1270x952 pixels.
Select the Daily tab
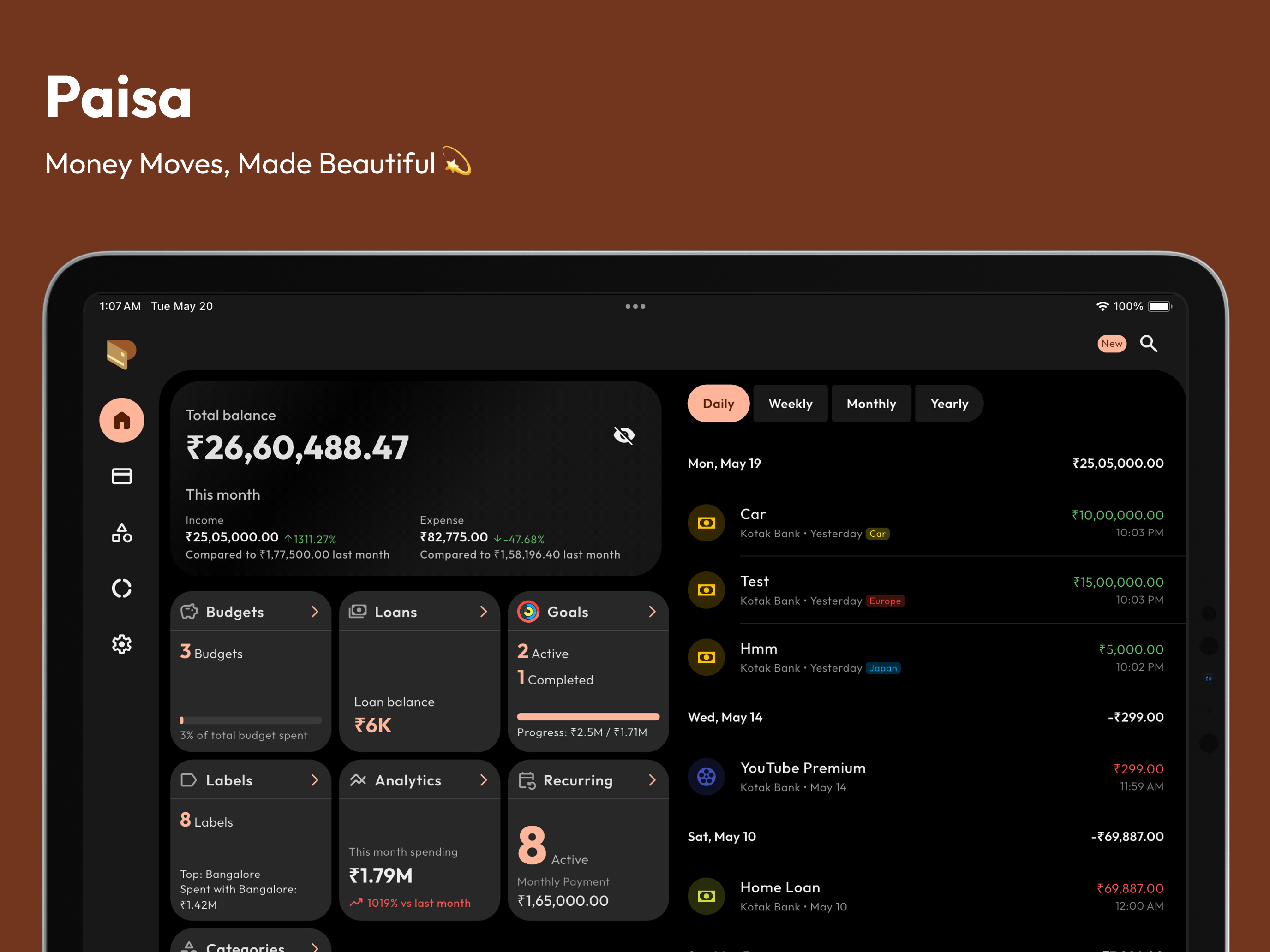click(x=718, y=404)
